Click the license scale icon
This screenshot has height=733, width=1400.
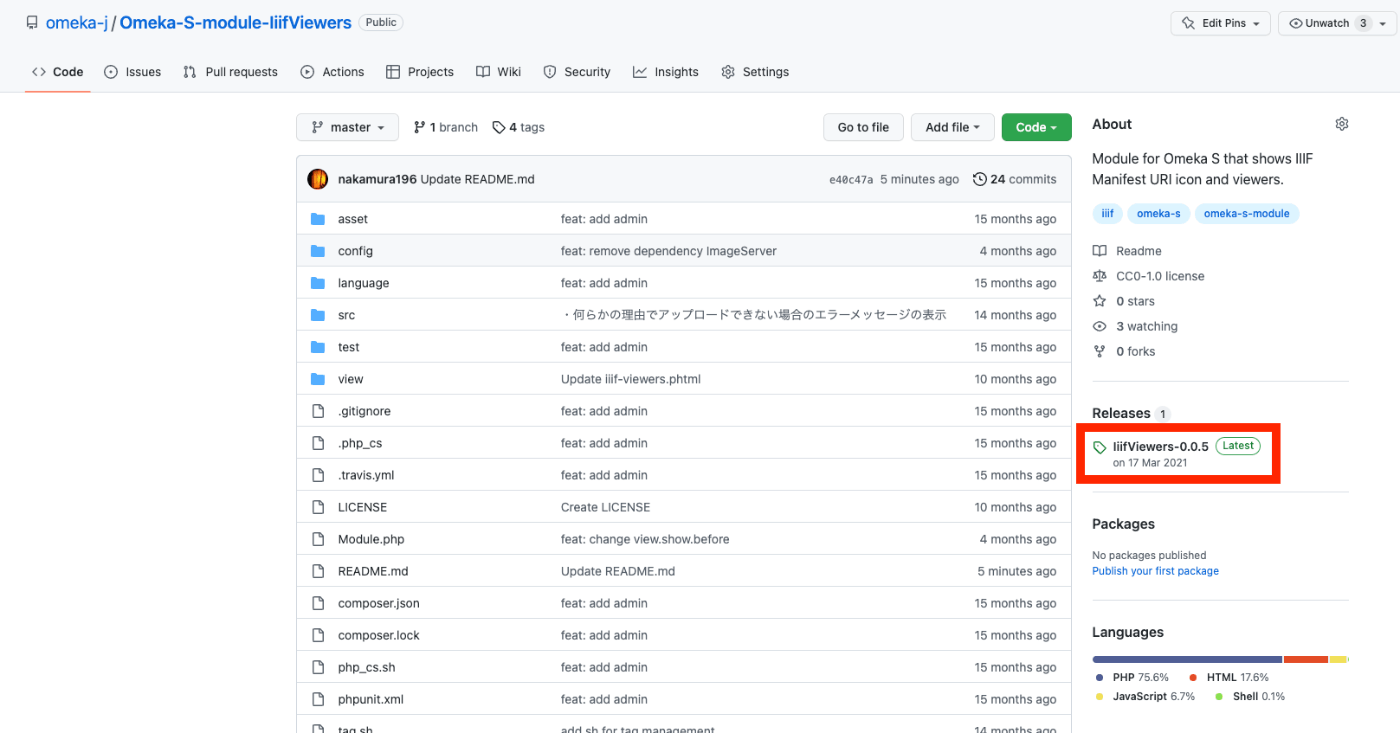tap(1100, 276)
